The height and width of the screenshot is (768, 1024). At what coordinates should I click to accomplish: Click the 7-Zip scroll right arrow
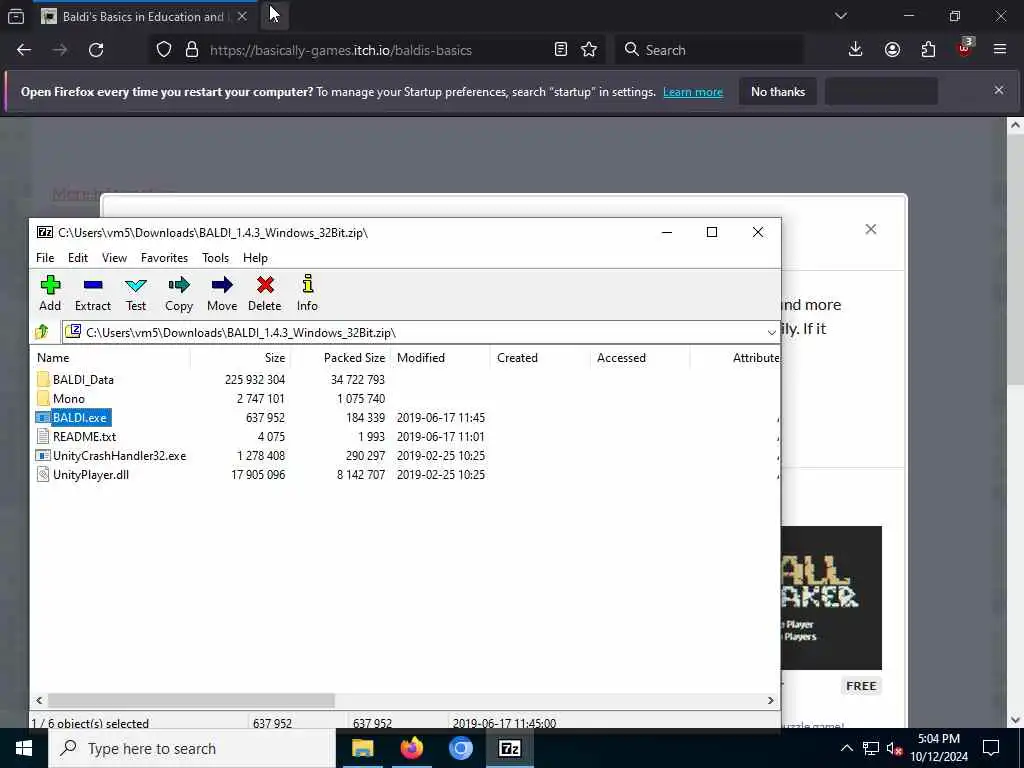(x=771, y=700)
